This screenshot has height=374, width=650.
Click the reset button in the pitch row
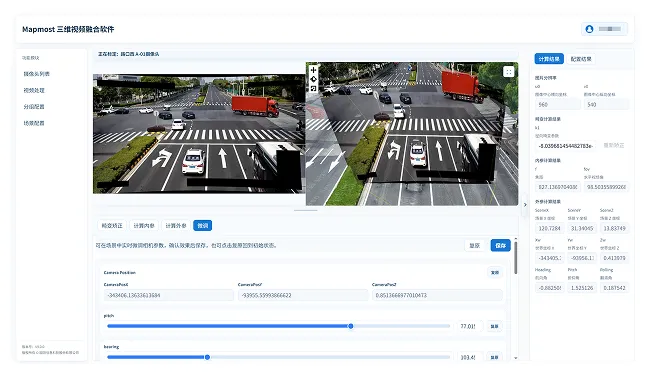coord(494,326)
